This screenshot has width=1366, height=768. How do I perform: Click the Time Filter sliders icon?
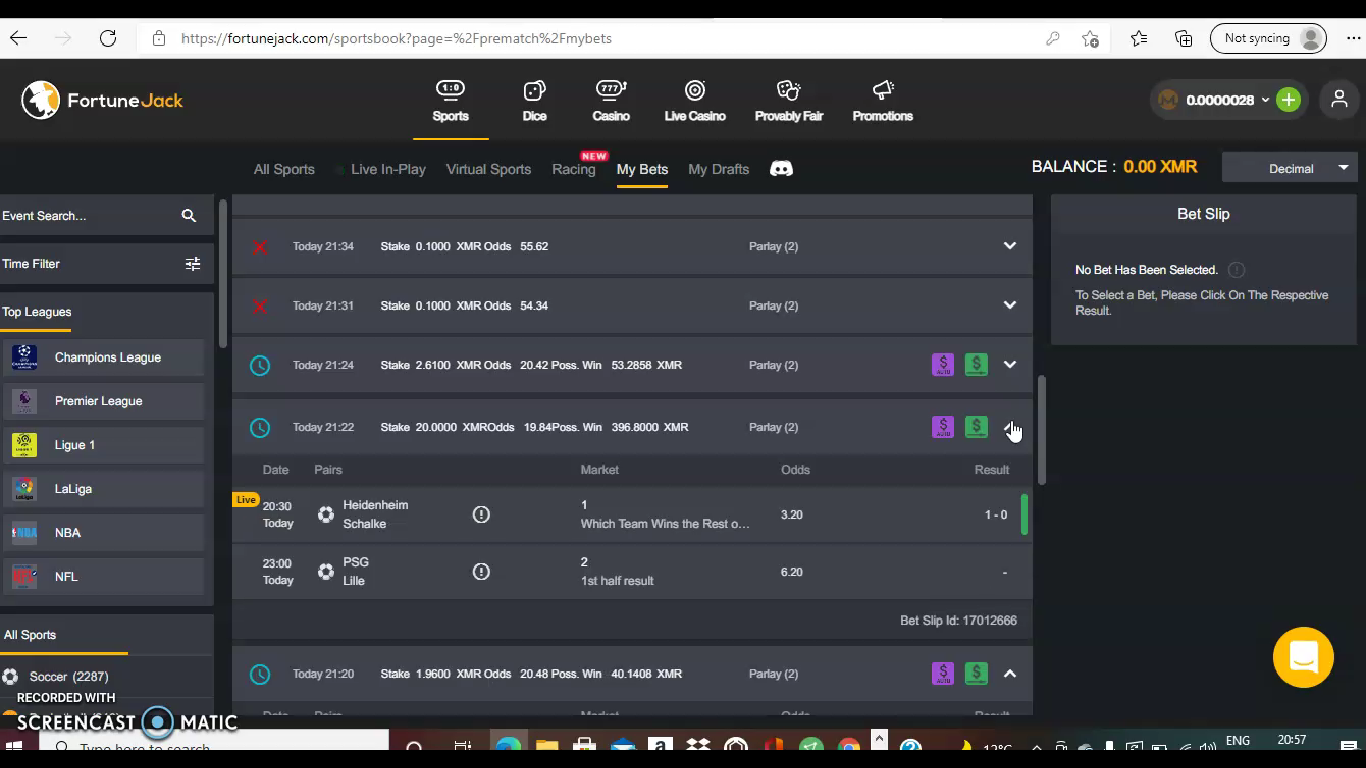tap(193, 264)
